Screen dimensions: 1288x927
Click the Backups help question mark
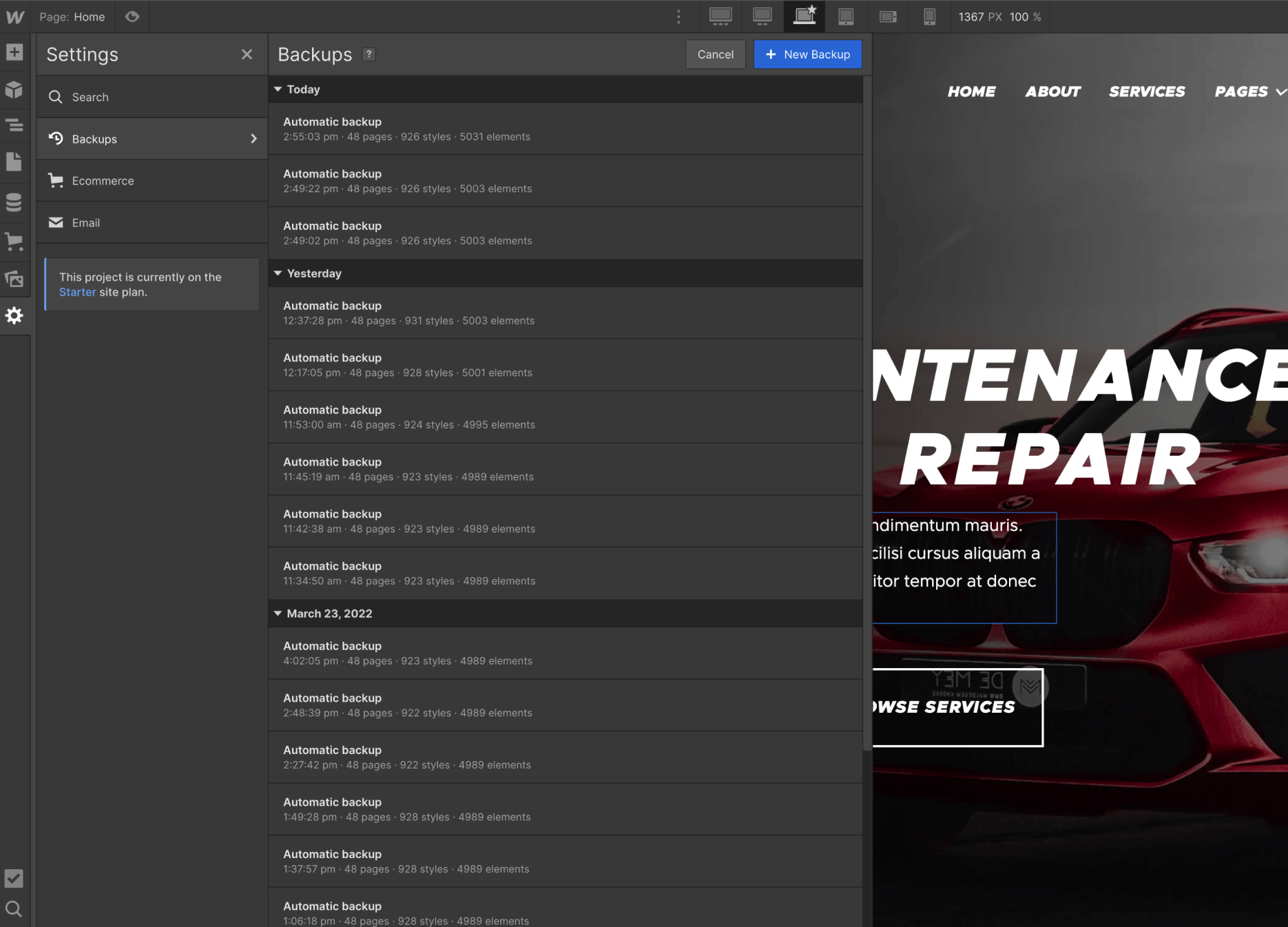point(368,54)
